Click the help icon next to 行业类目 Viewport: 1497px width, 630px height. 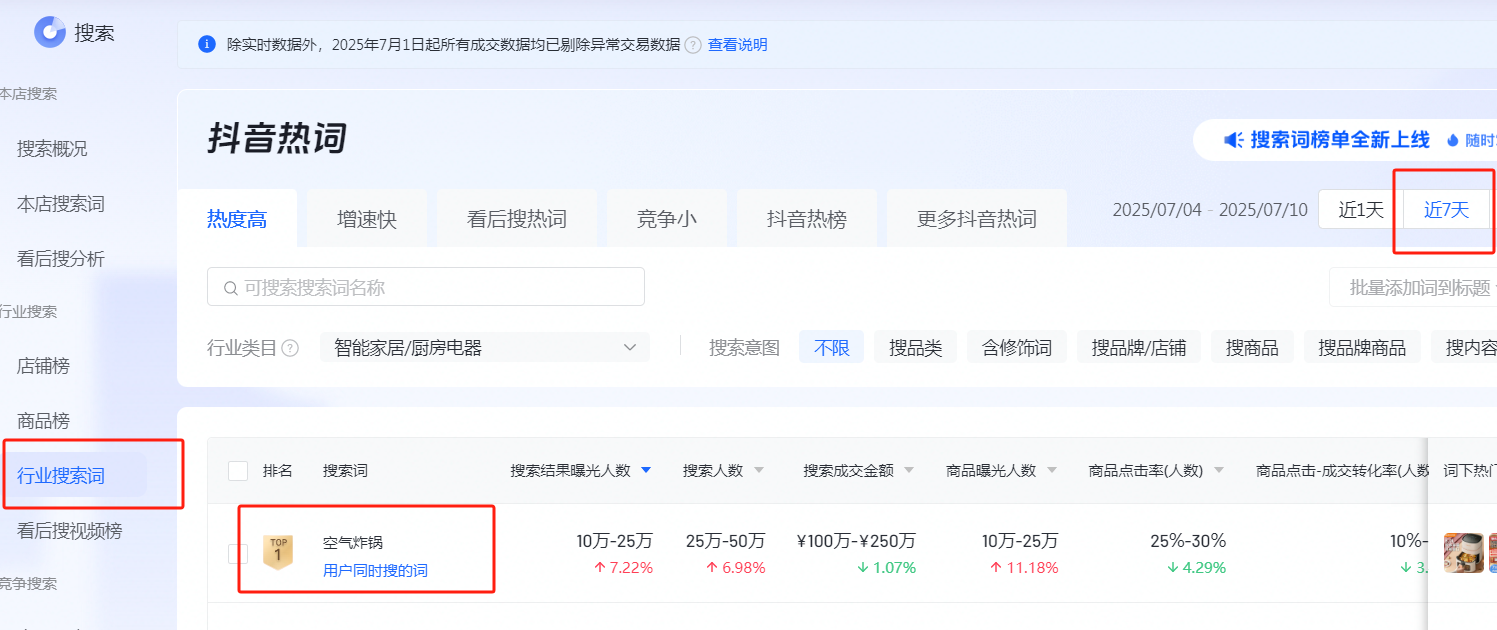pos(290,348)
